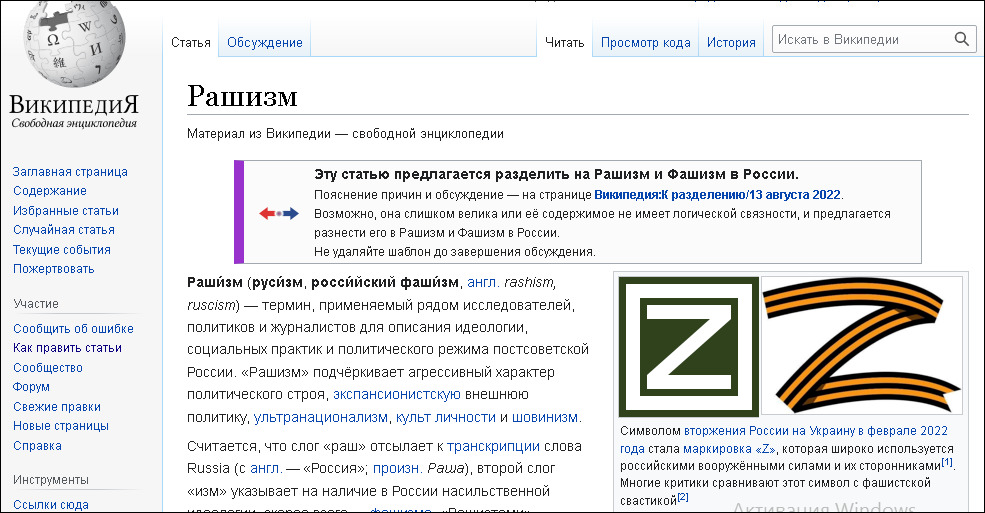Open the Обсуждение tab
The height and width of the screenshot is (513, 985).
[x=264, y=43]
